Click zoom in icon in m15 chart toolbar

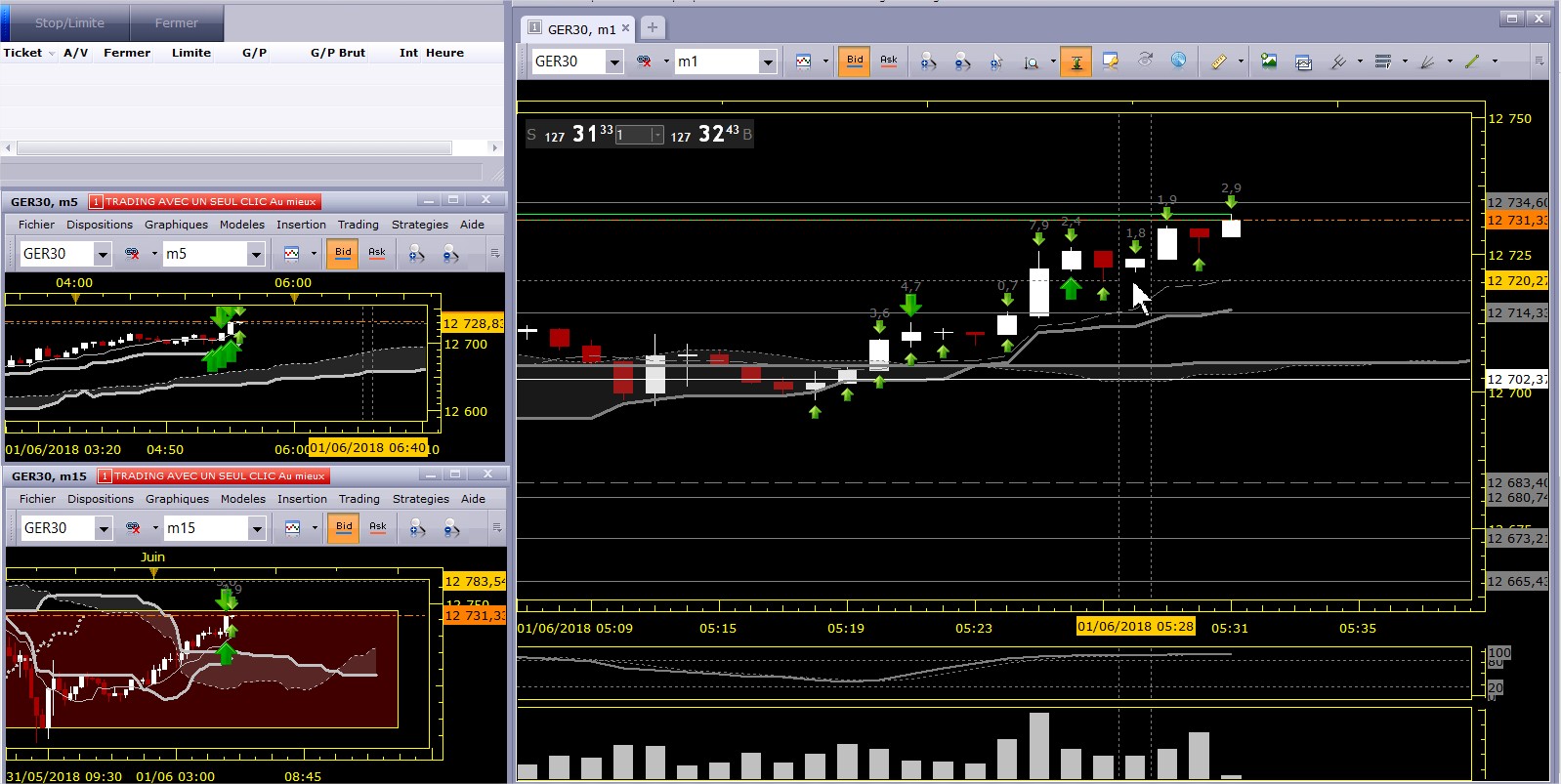pyautogui.click(x=417, y=528)
